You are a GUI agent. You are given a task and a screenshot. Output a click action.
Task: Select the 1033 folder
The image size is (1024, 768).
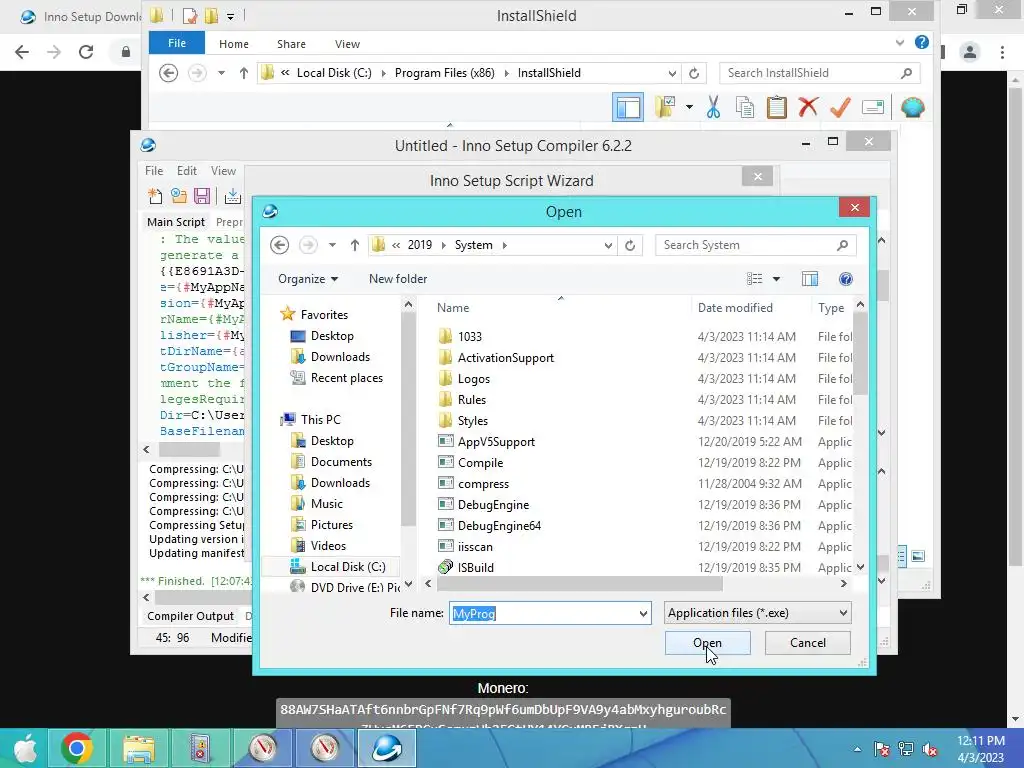(x=470, y=336)
